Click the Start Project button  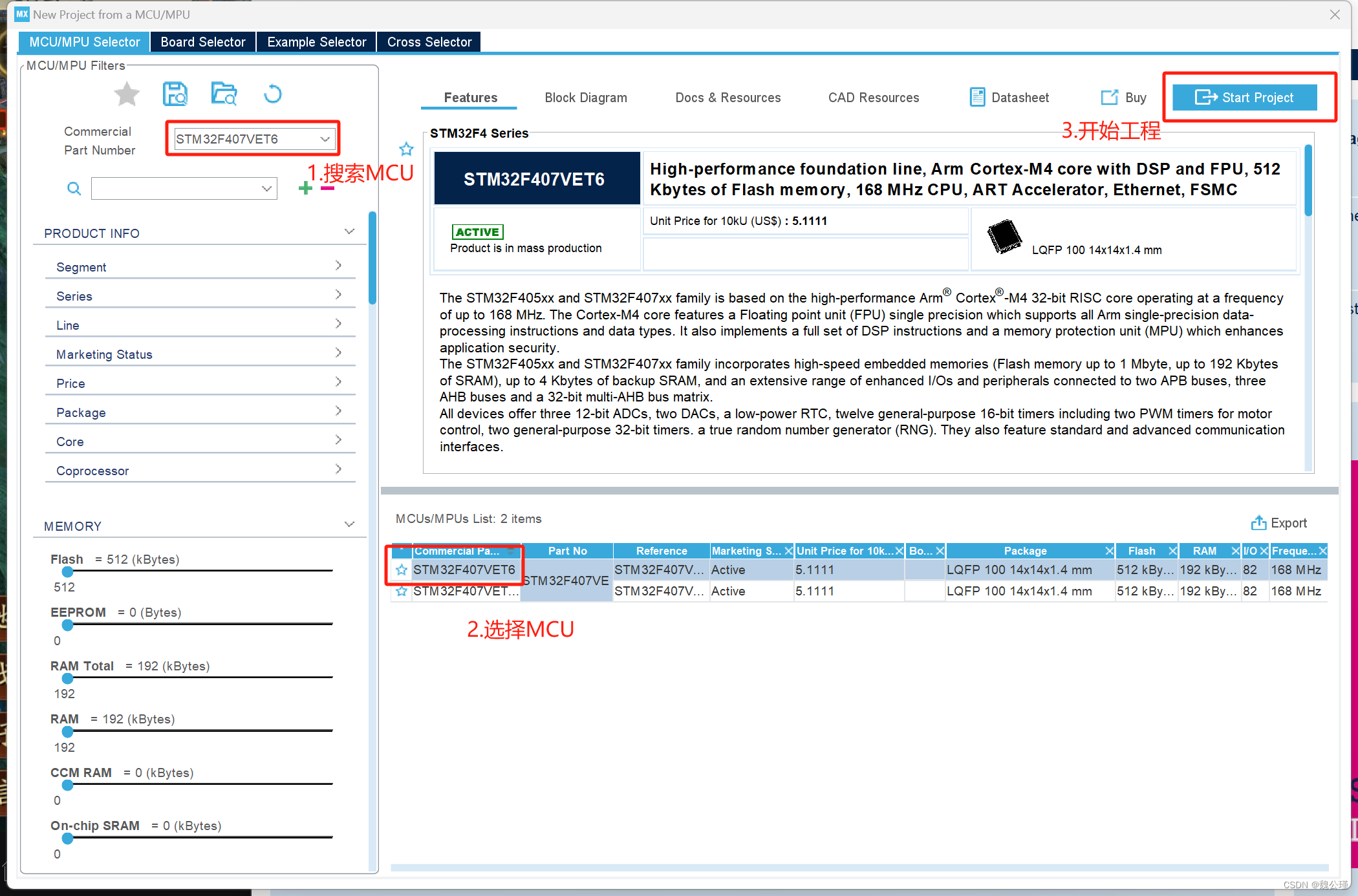(x=1244, y=98)
